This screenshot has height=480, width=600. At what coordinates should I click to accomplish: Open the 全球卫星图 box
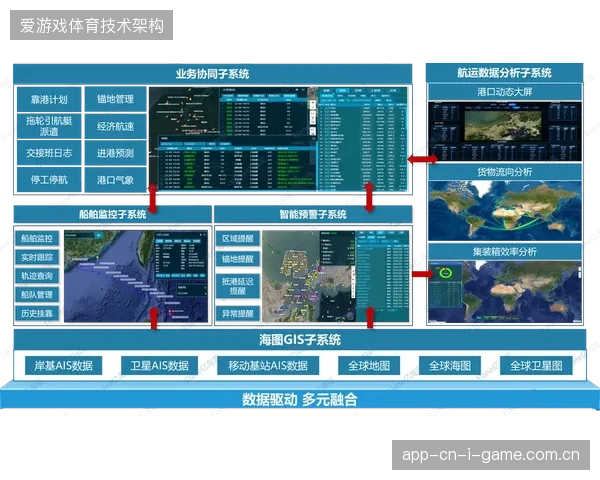click(536, 366)
